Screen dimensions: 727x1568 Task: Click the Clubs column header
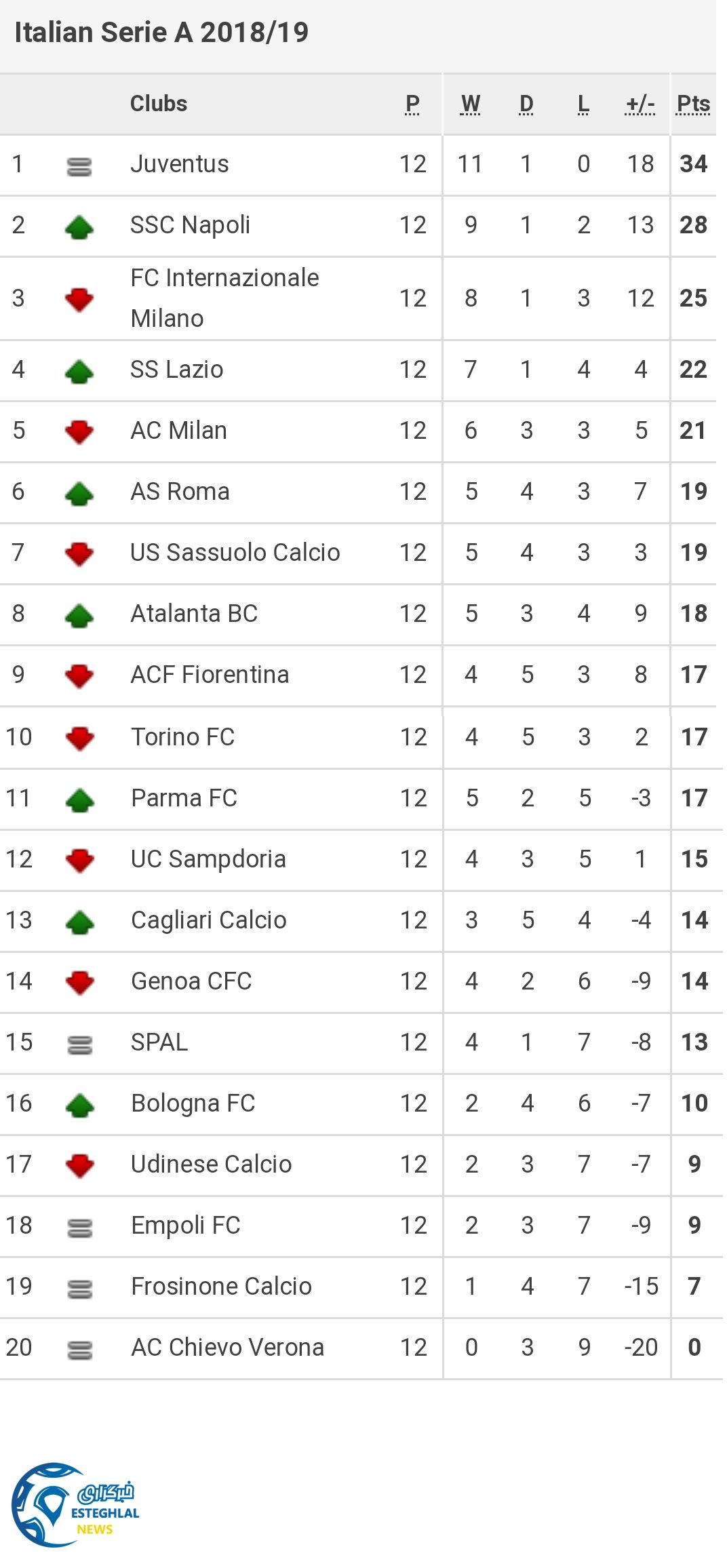click(x=159, y=104)
